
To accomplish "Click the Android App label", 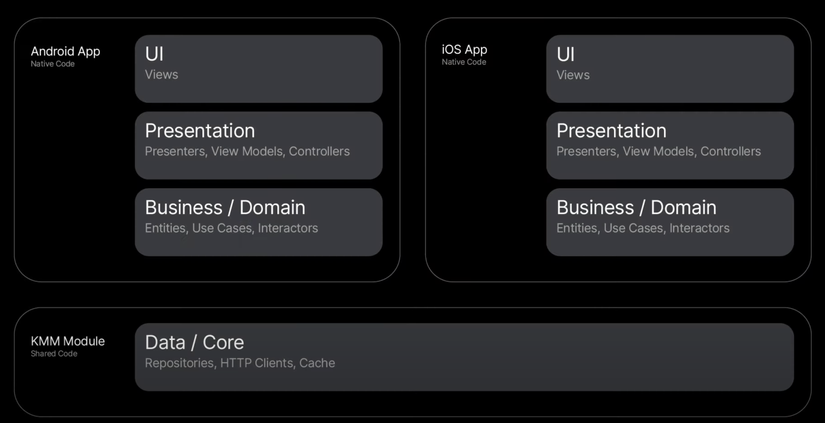I will click(65, 51).
